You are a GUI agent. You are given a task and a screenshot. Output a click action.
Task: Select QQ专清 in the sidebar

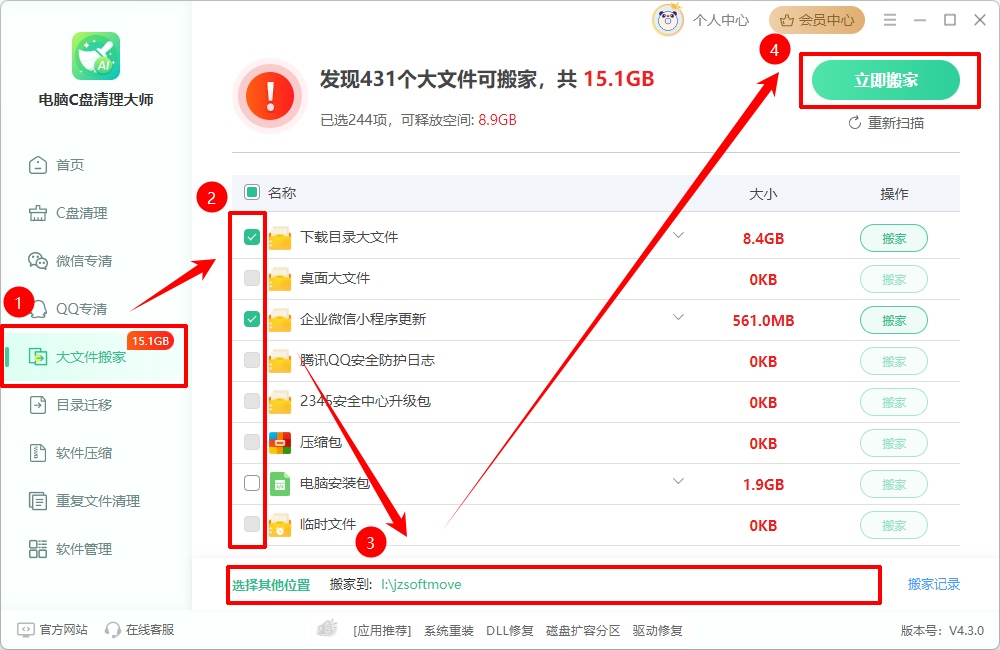pyautogui.click(x=82, y=309)
